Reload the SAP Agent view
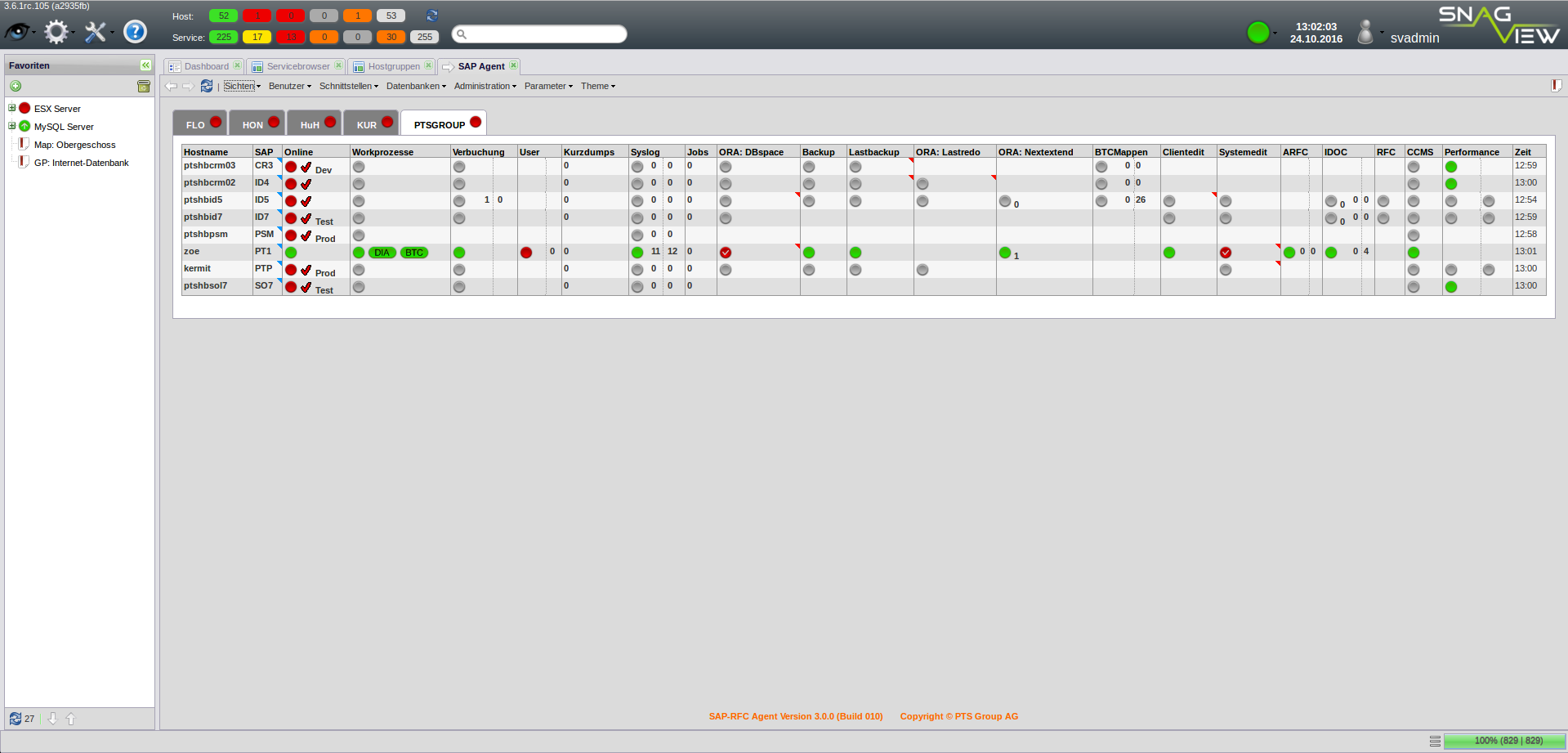The image size is (1568, 753). pos(207,86)
